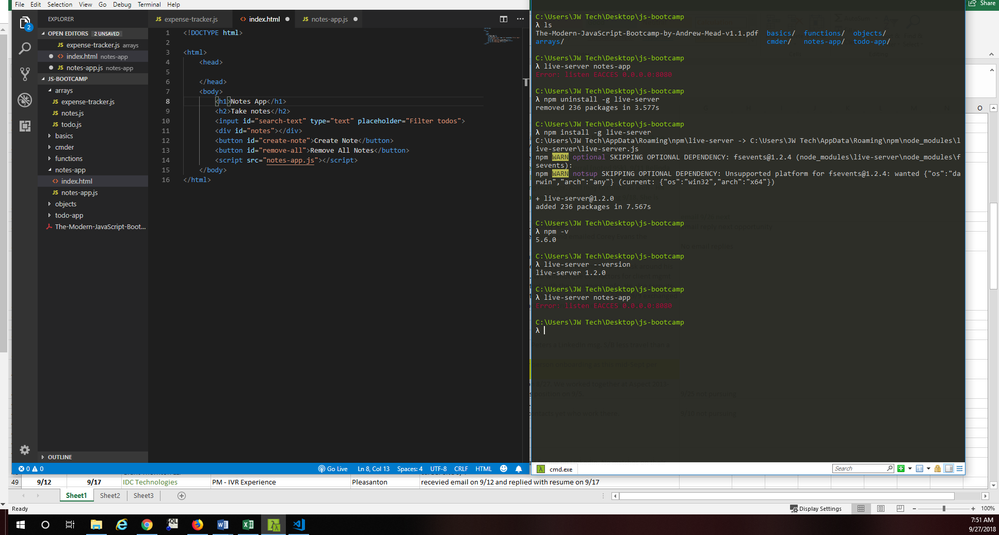This screenshot has width=999, height=535.
Task: Click the Excel zoom out minus button
Action: [915, 508]
